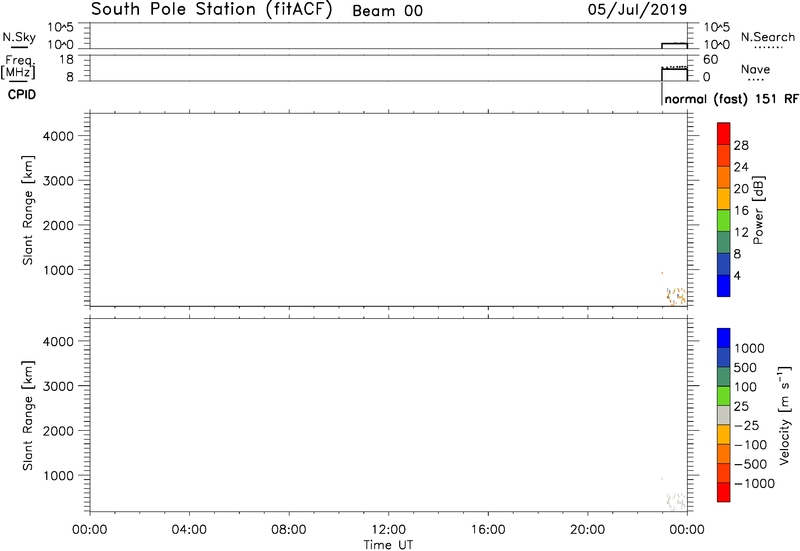
Task: Click the '28' label on Power colorbar
Action: tap(741, 145)
